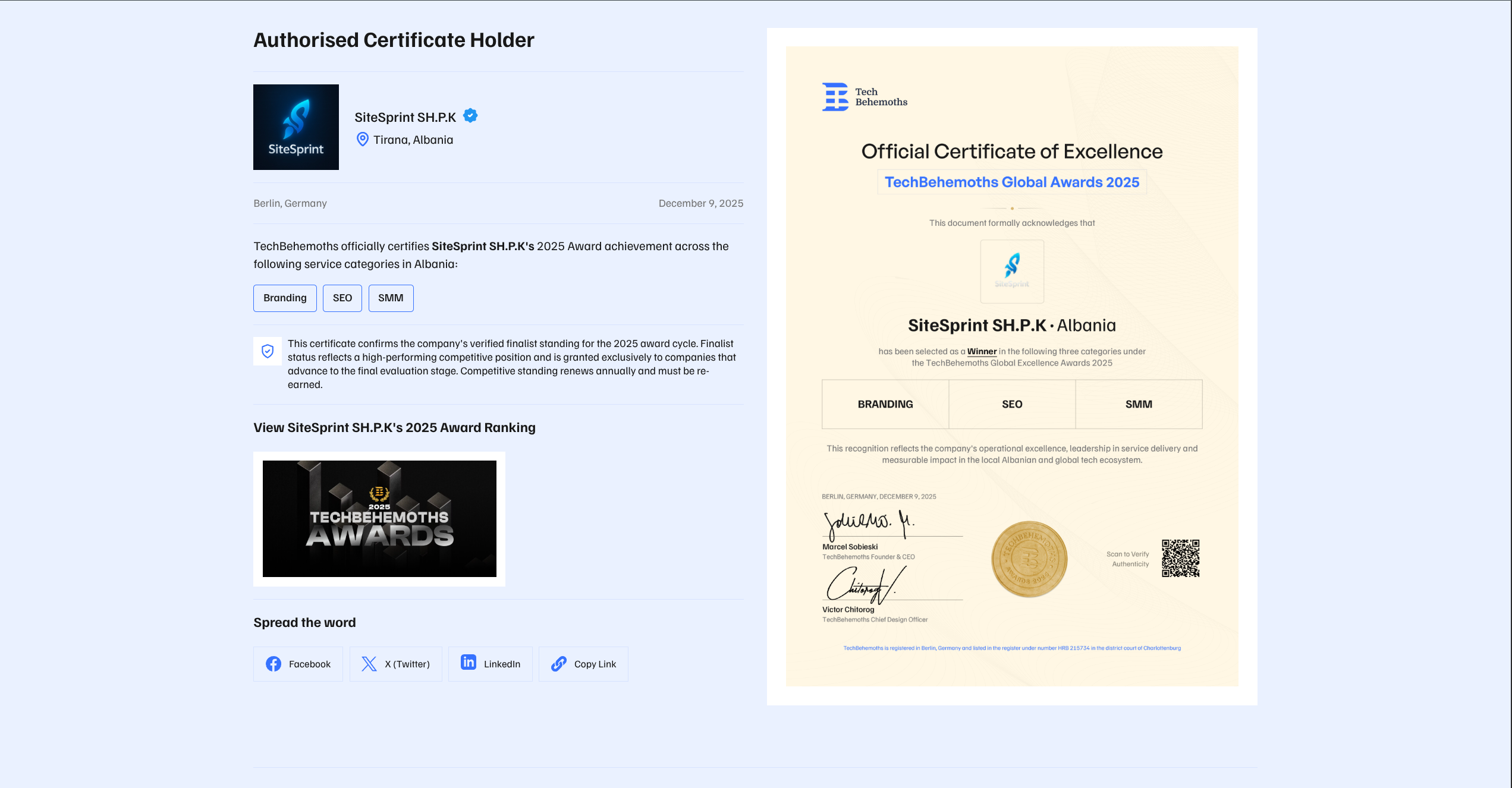Select the Branding service category tag
The image size is (1512, 788).
click(x=285, y=298)
